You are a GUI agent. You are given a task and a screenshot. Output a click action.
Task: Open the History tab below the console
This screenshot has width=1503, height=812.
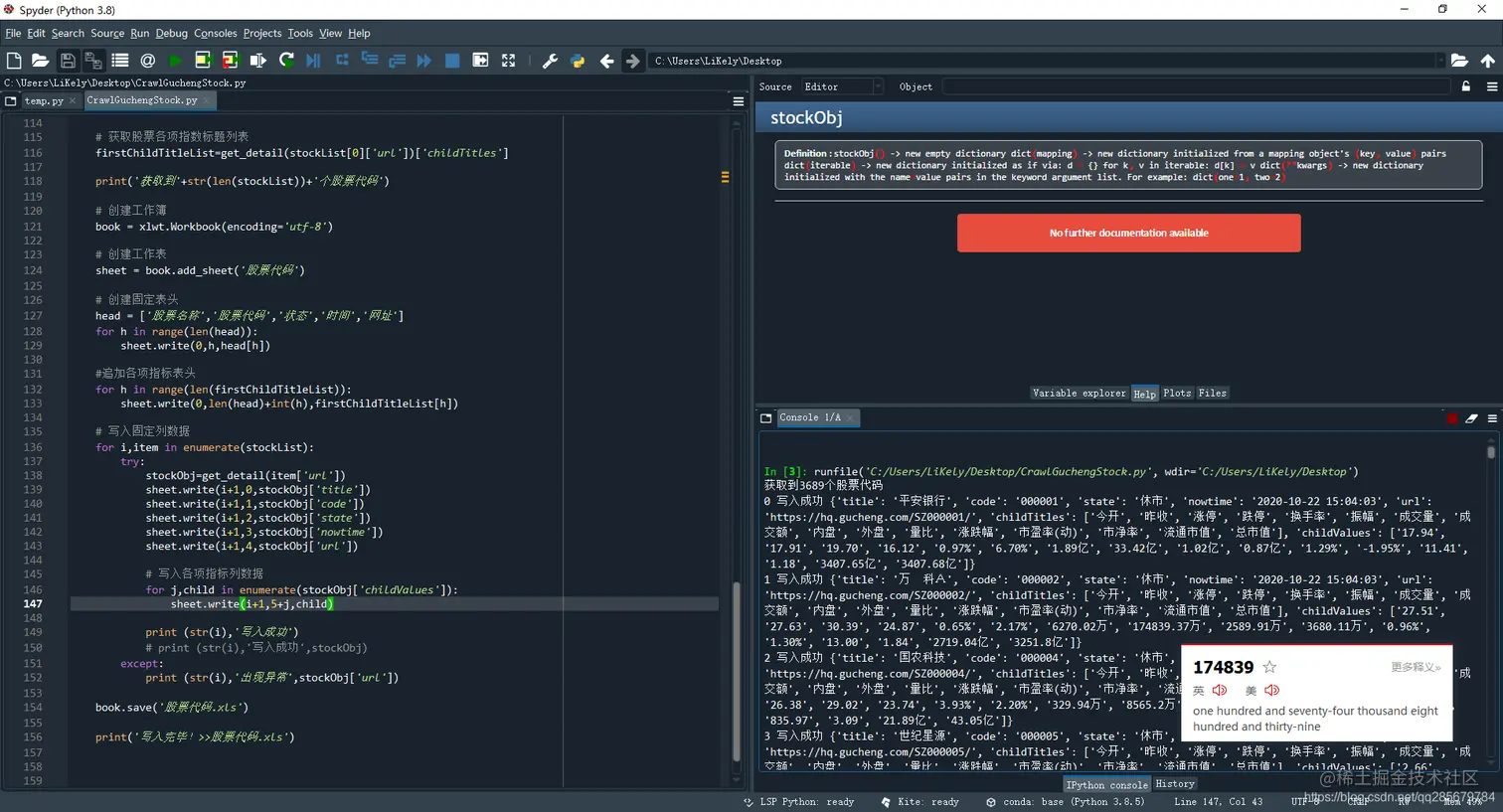[1174, 784]
